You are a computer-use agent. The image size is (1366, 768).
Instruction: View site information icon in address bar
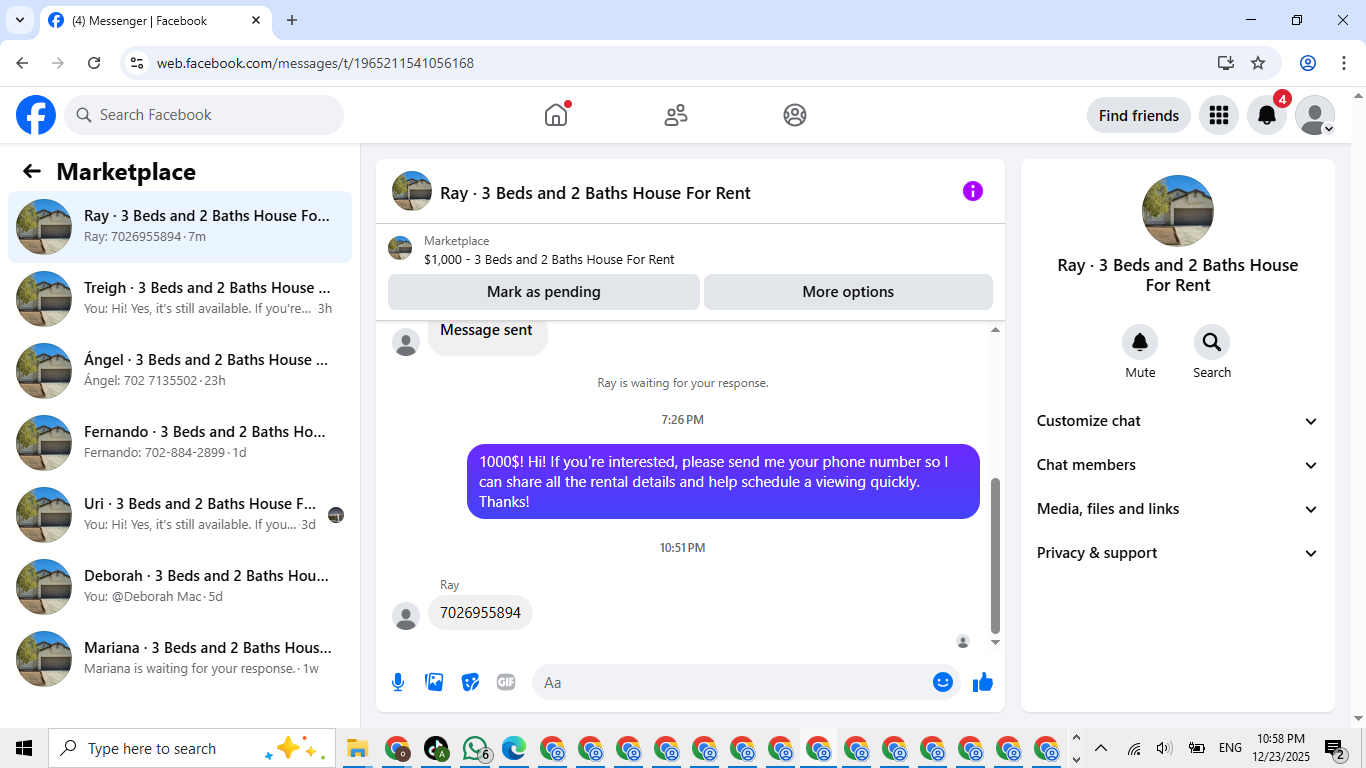(138, 63)
